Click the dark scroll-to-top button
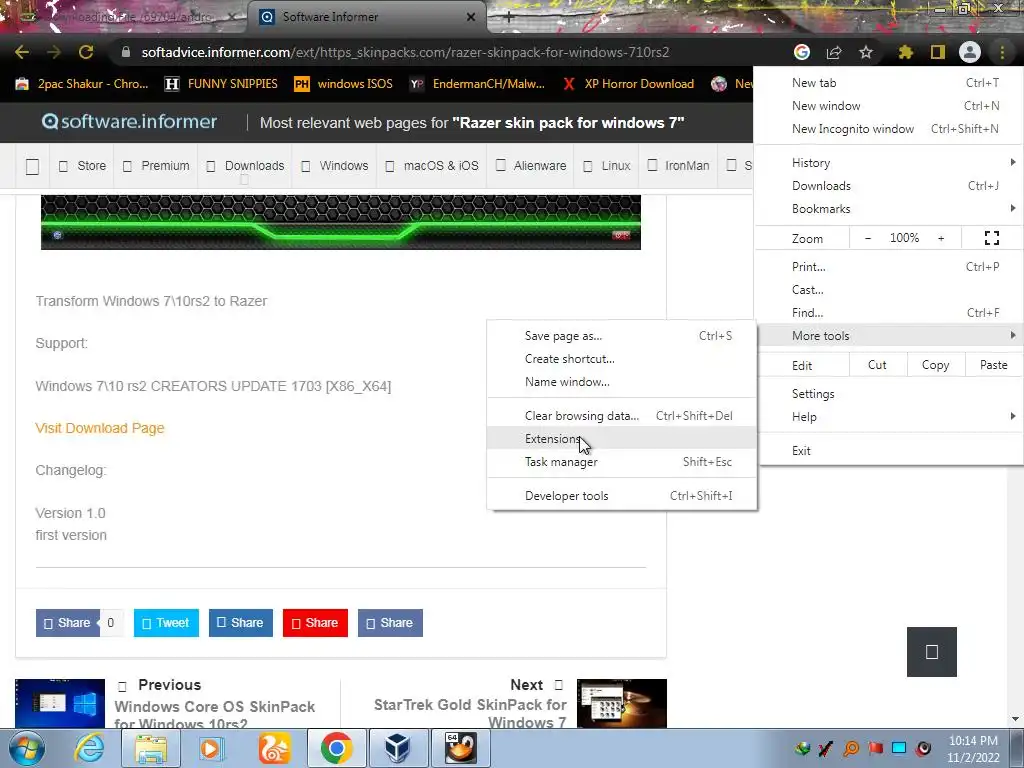Image resolution: width=1024 pixels, height=768 pixels. 932,652
